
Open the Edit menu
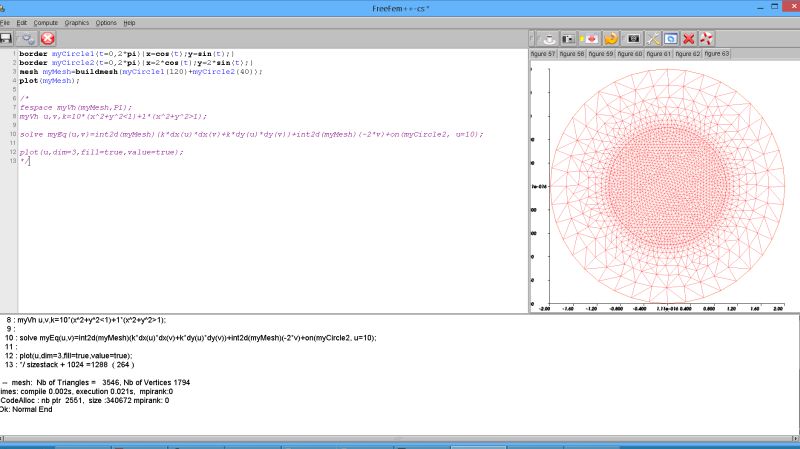point(21,23)
